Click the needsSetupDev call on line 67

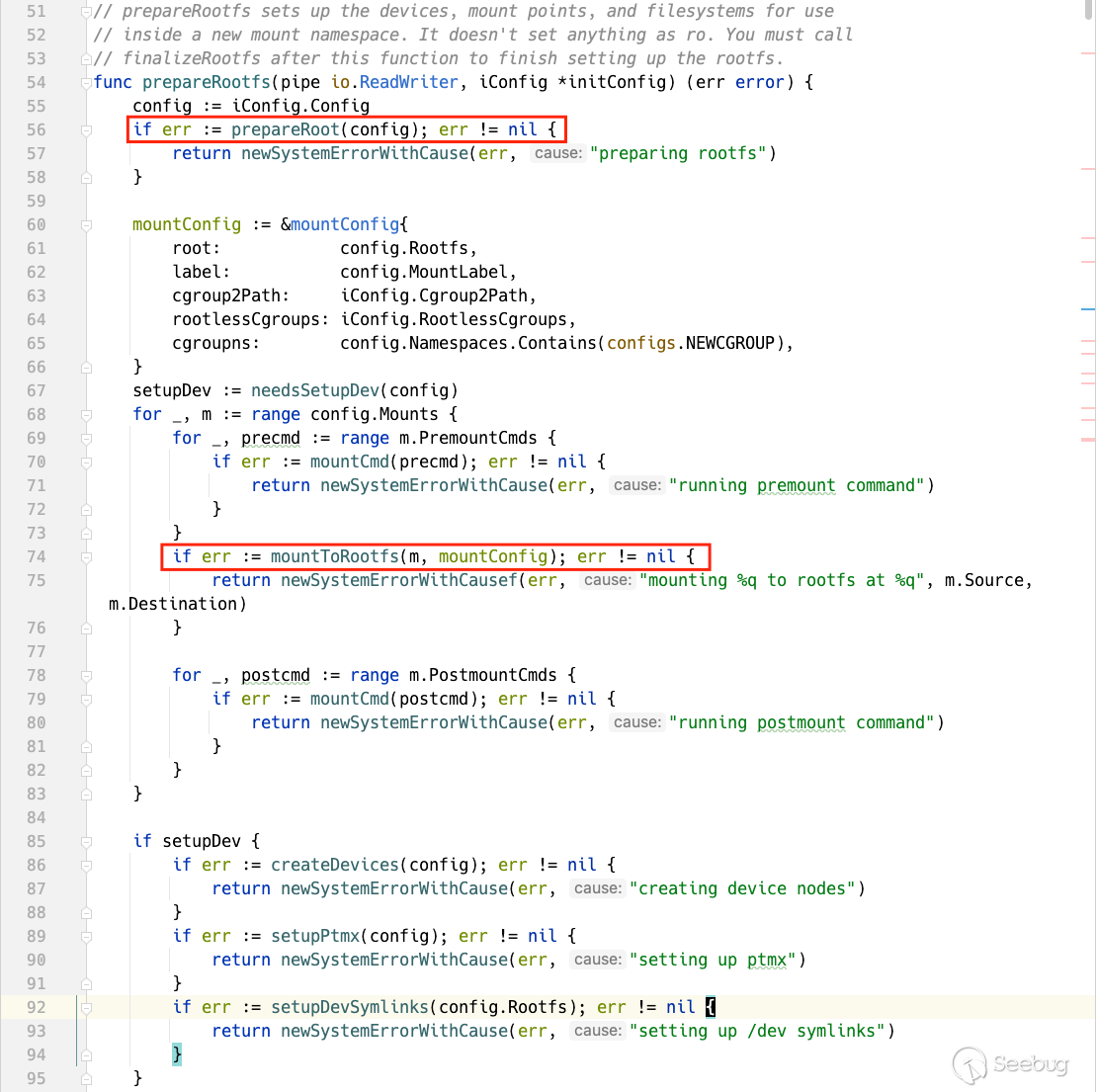(x=315, y=390)
